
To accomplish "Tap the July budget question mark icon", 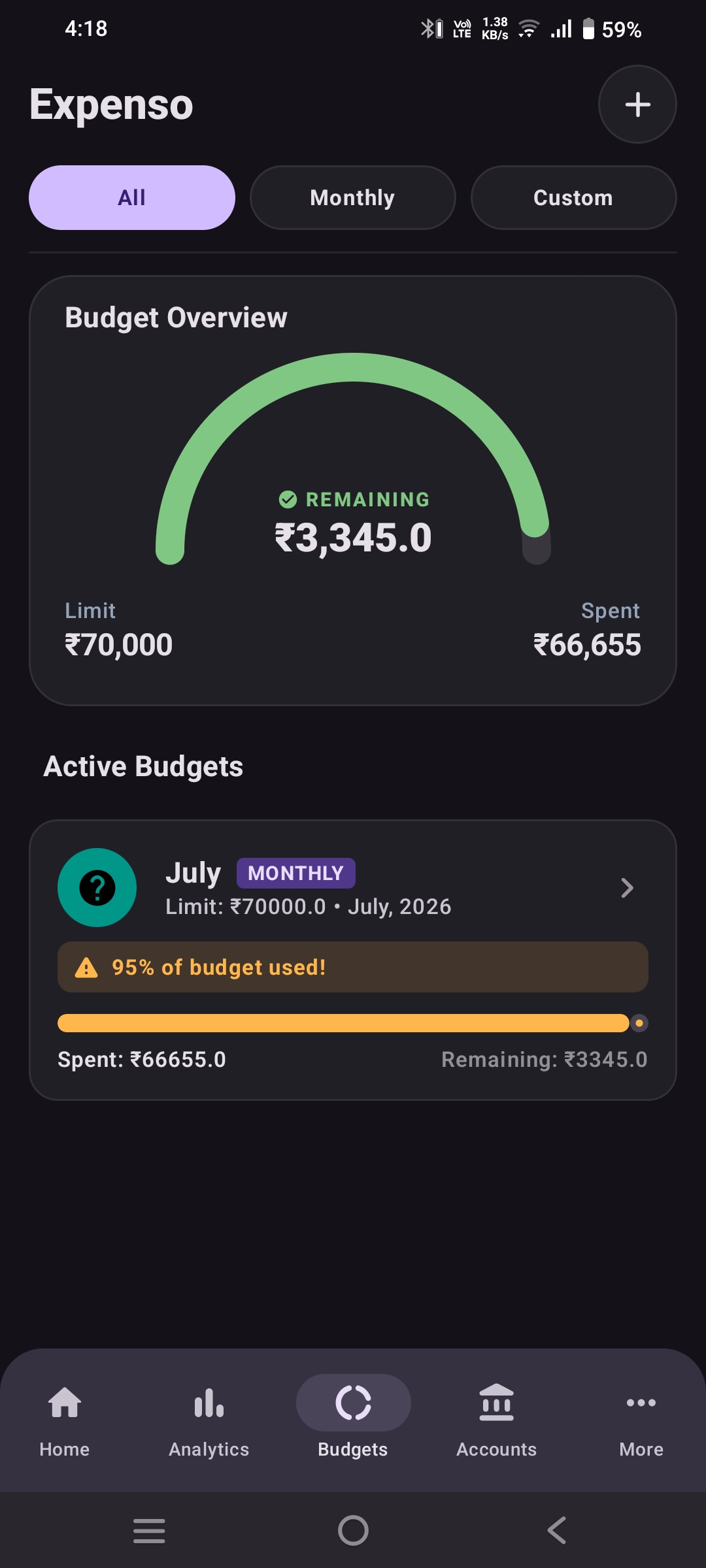I will [x=97, y=887].
